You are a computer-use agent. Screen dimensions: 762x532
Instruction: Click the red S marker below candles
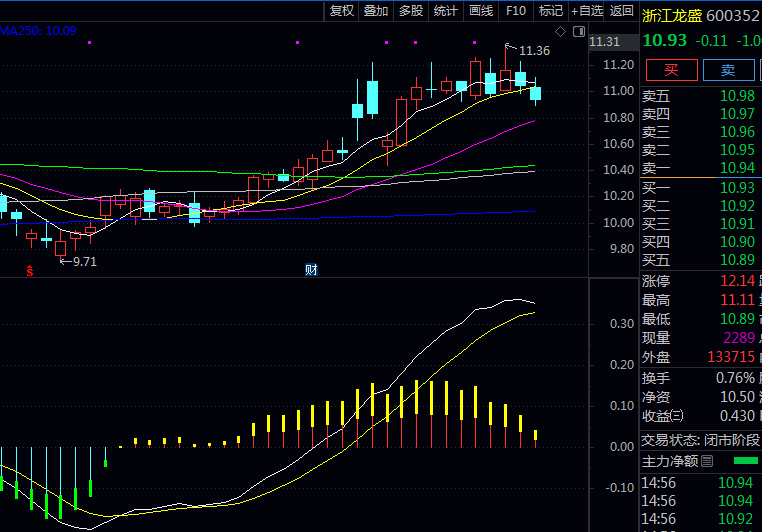(x=31, y=270)
